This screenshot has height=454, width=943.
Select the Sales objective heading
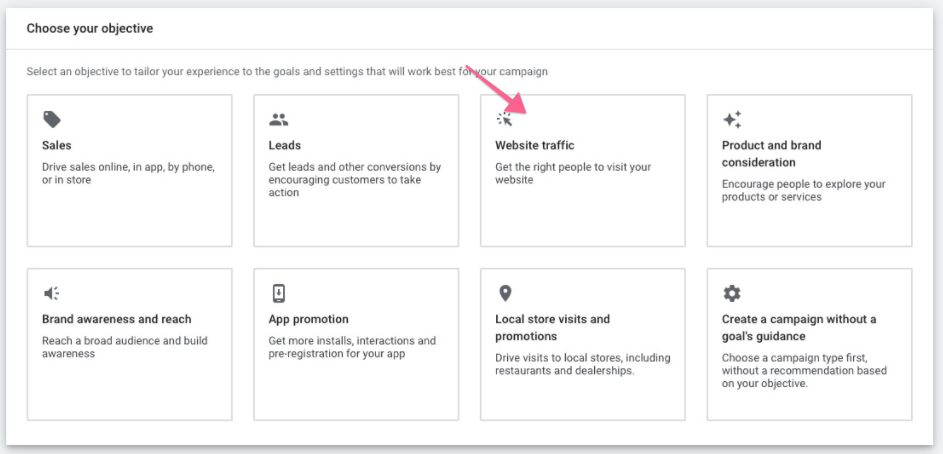pyautogui.click(x=57, y=146)
